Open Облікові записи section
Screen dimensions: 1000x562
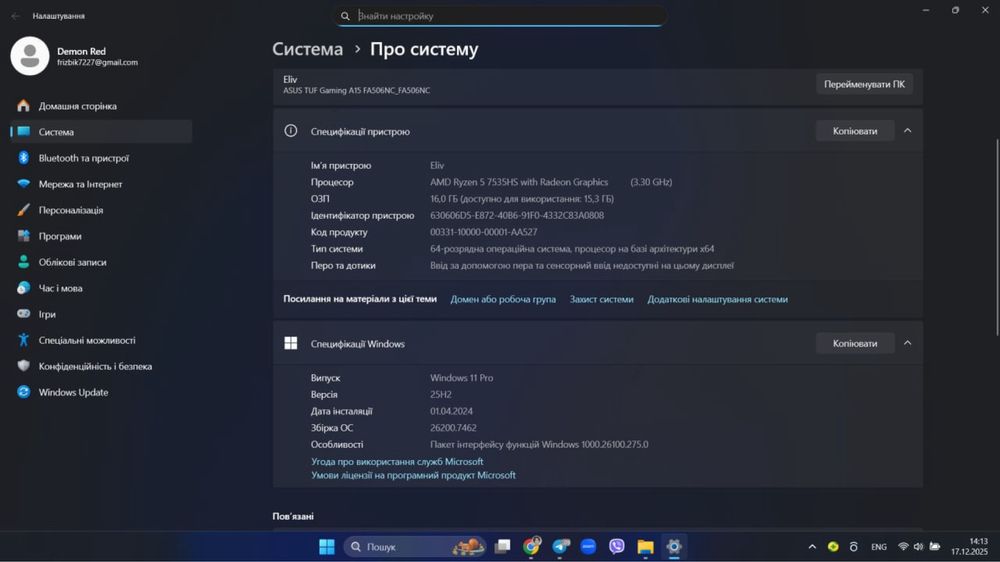[x=72, y=262]
